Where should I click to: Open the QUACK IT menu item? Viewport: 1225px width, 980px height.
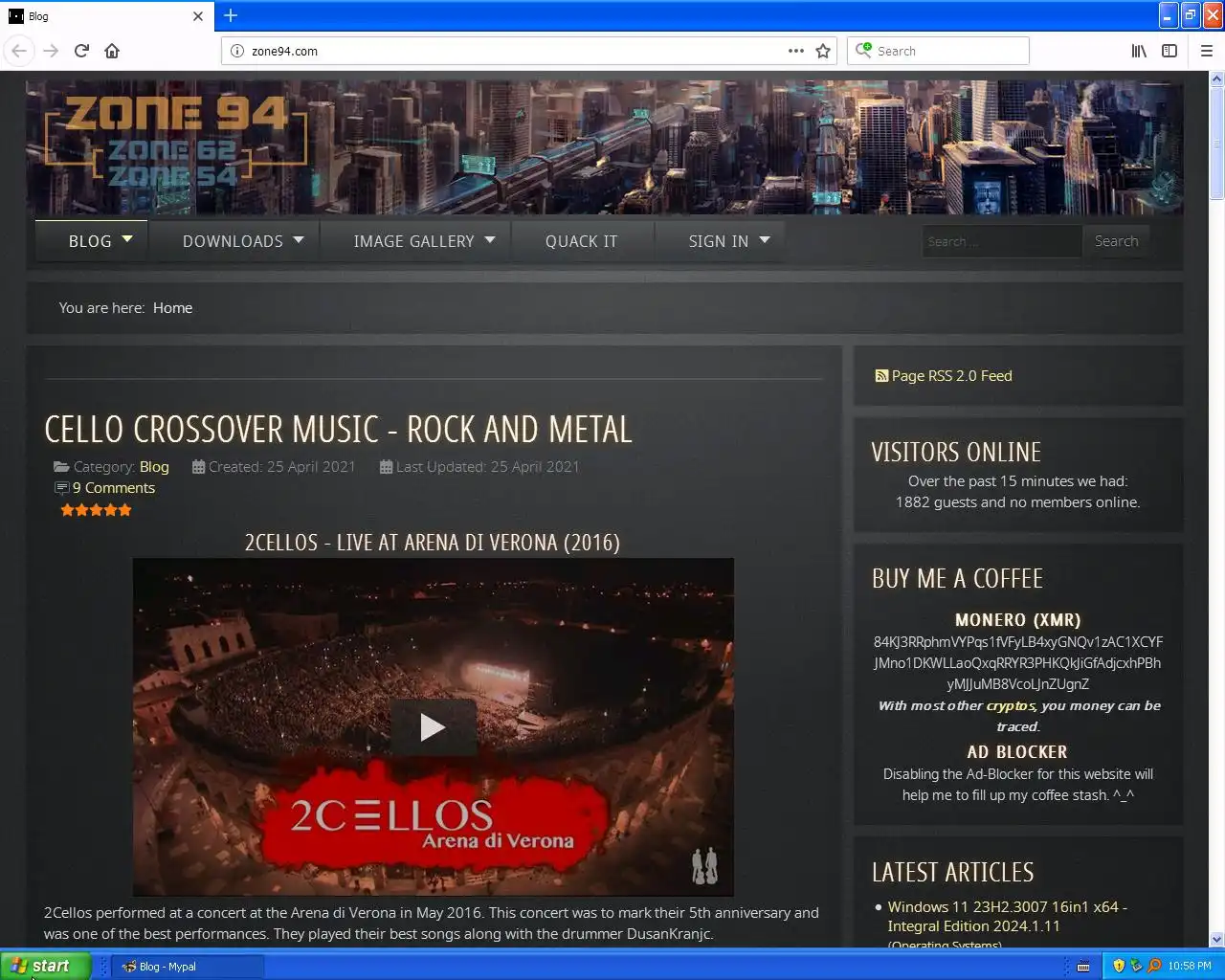pos(582,241)
